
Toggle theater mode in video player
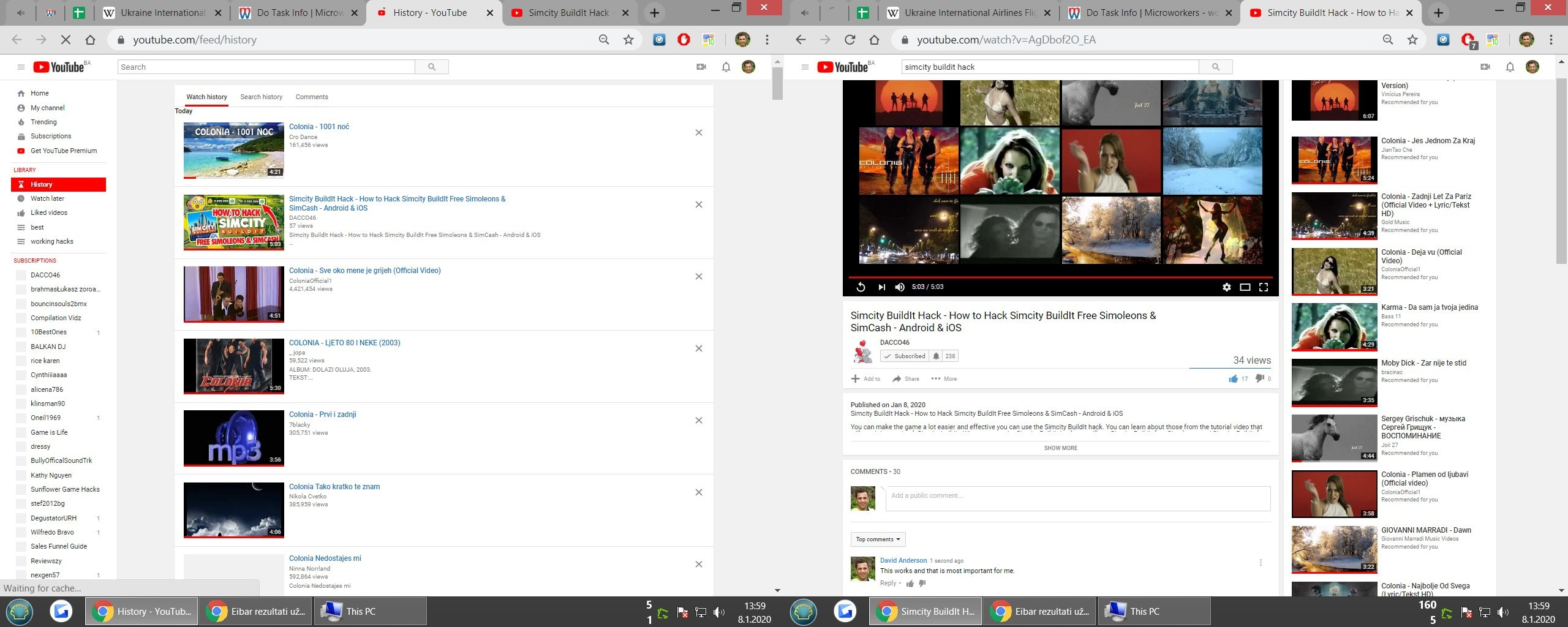[x=1245, y=287]
